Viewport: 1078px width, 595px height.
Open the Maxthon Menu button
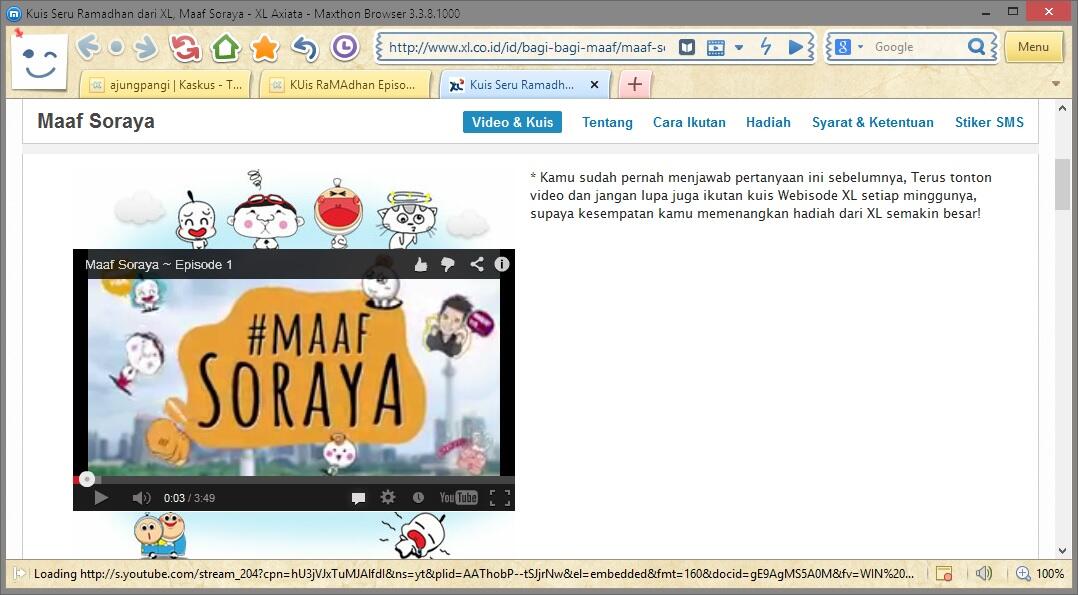(1033, 47)
